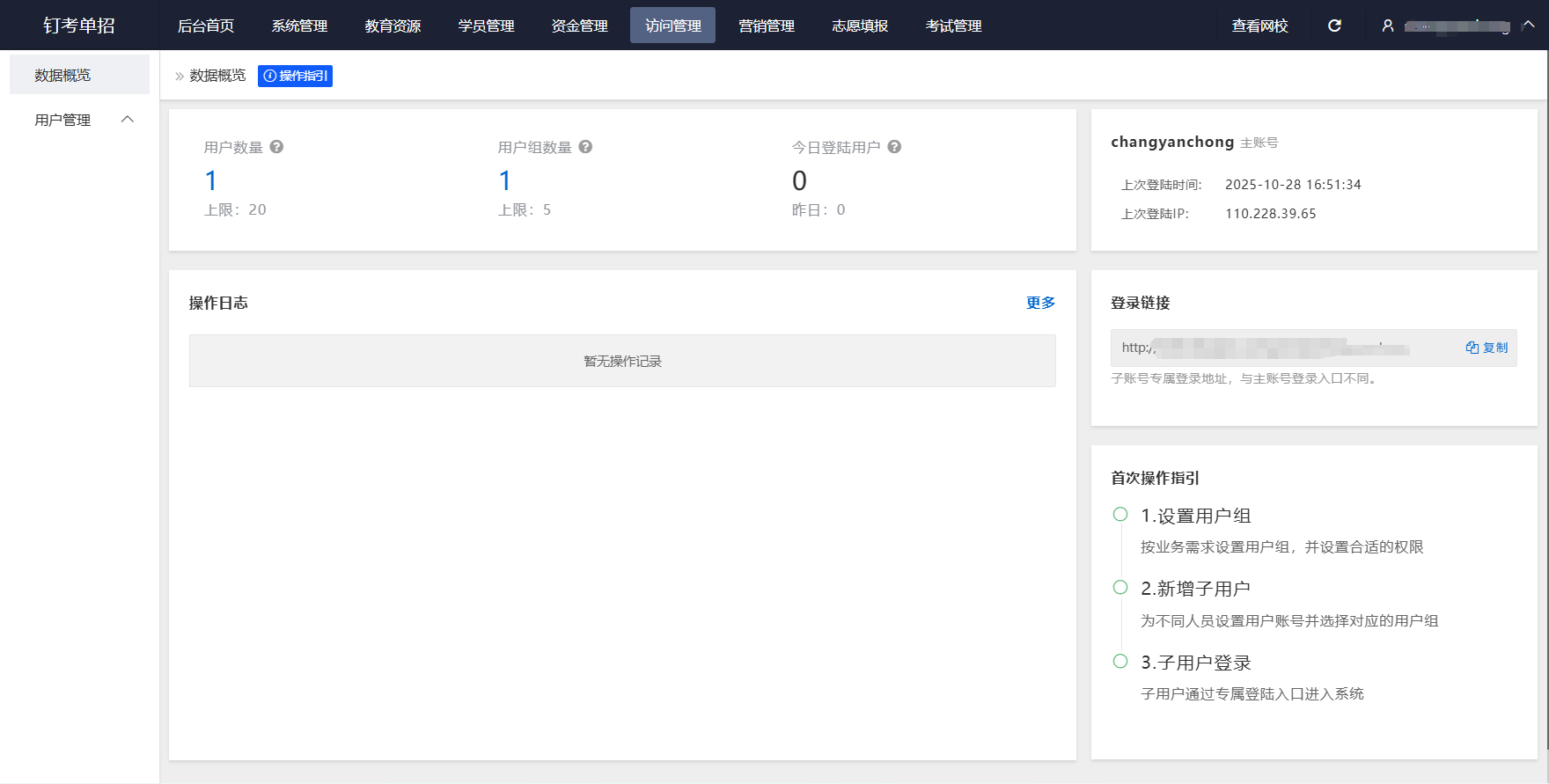This screenshot has height=784, width=1549.
Task: Go to 学员管理 menu
Action: (486, 26)
